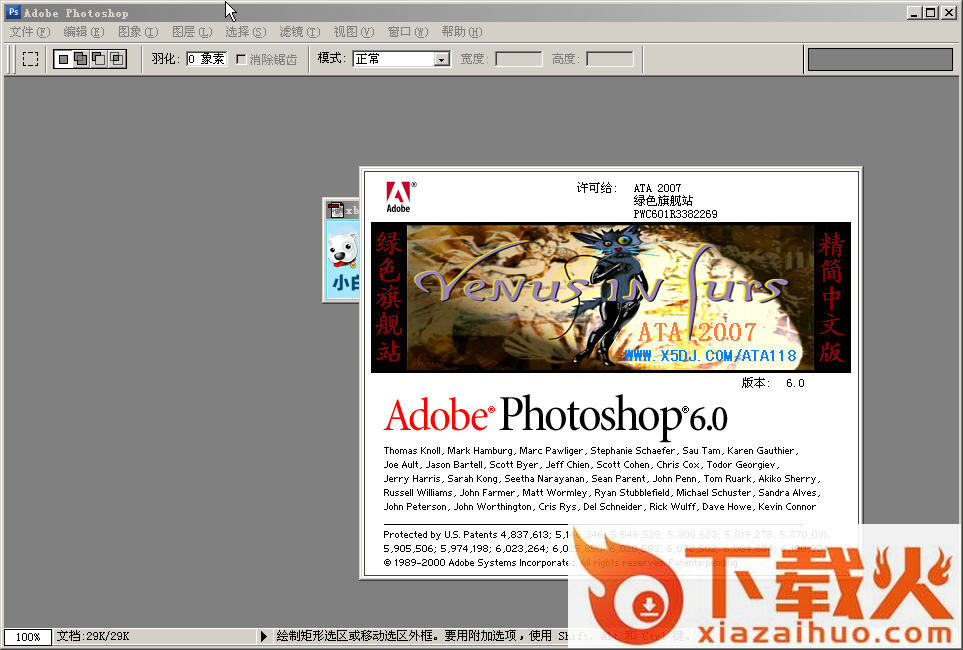Select the Subtract from Selection icon
963x650 pixels.
[98, 59]
